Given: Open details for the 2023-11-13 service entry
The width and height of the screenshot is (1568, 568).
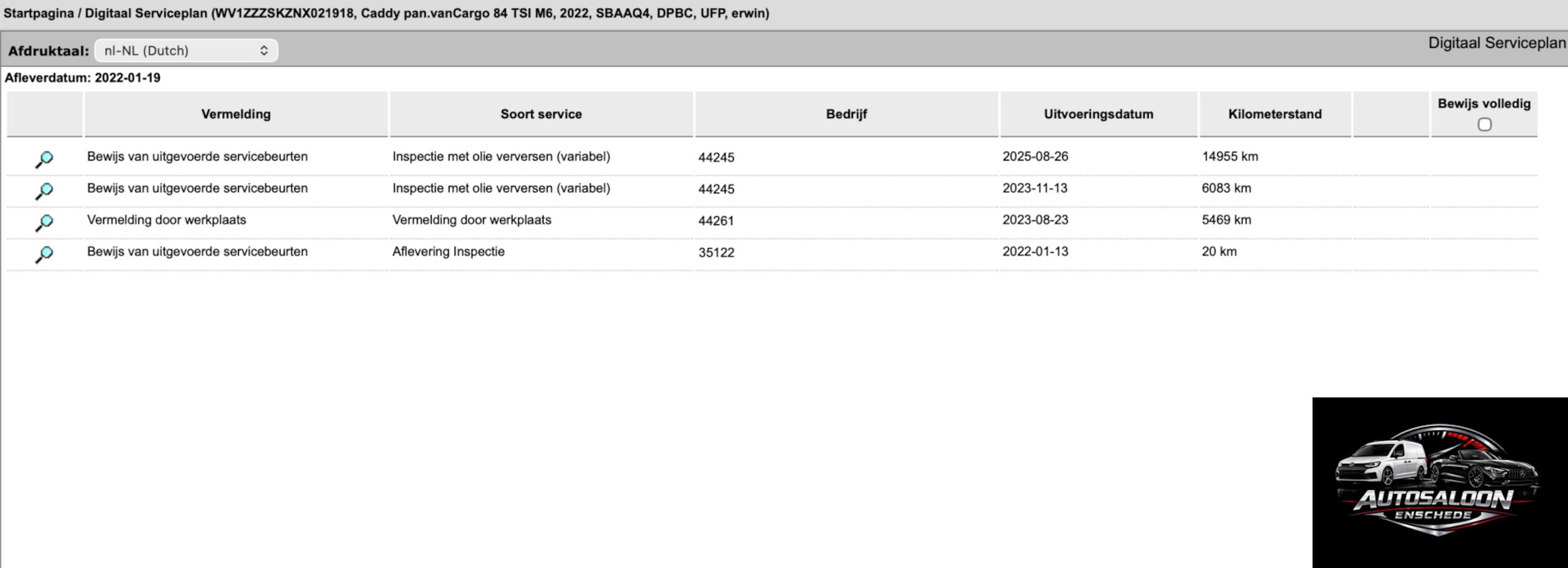Looking at the screenshot, I should (44, 191).
